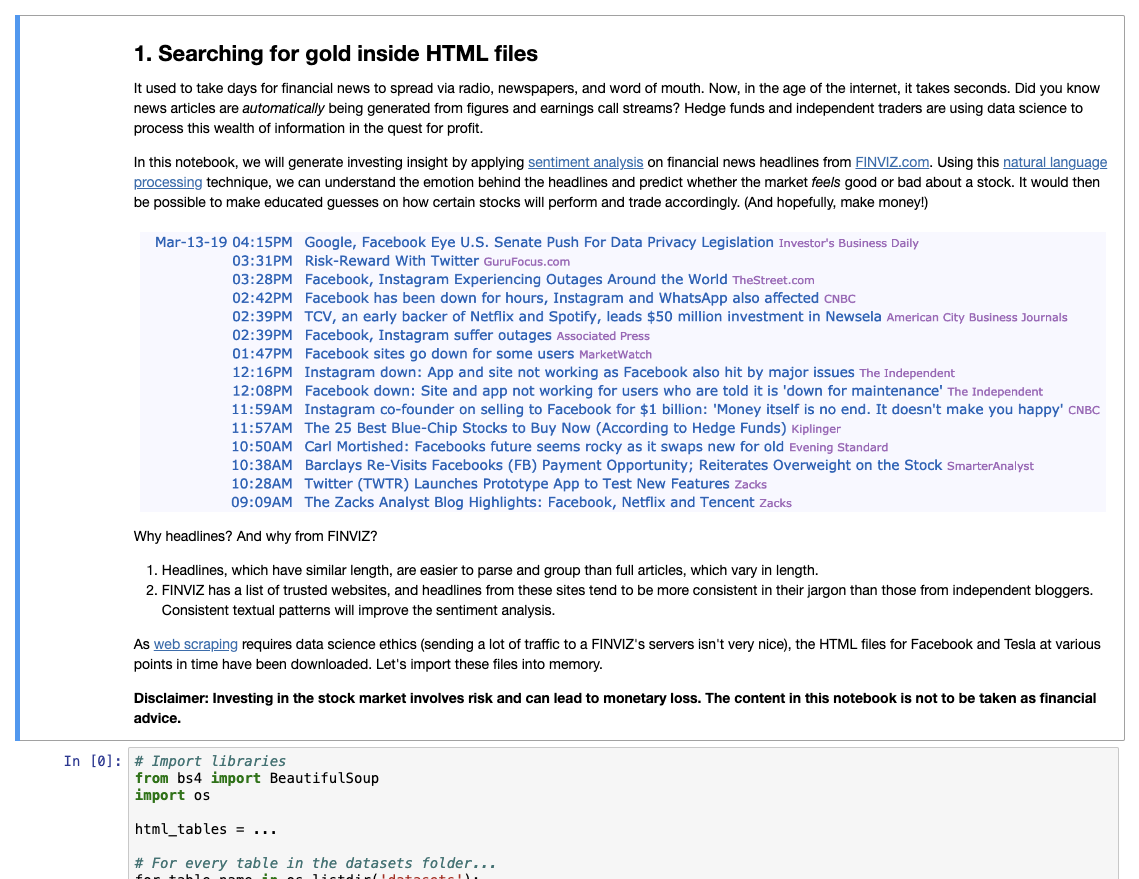Click headline 'Facebook, Instagram suffer outages'
This screenshot has height=879, width=1139.
click(x=428, y=336)
